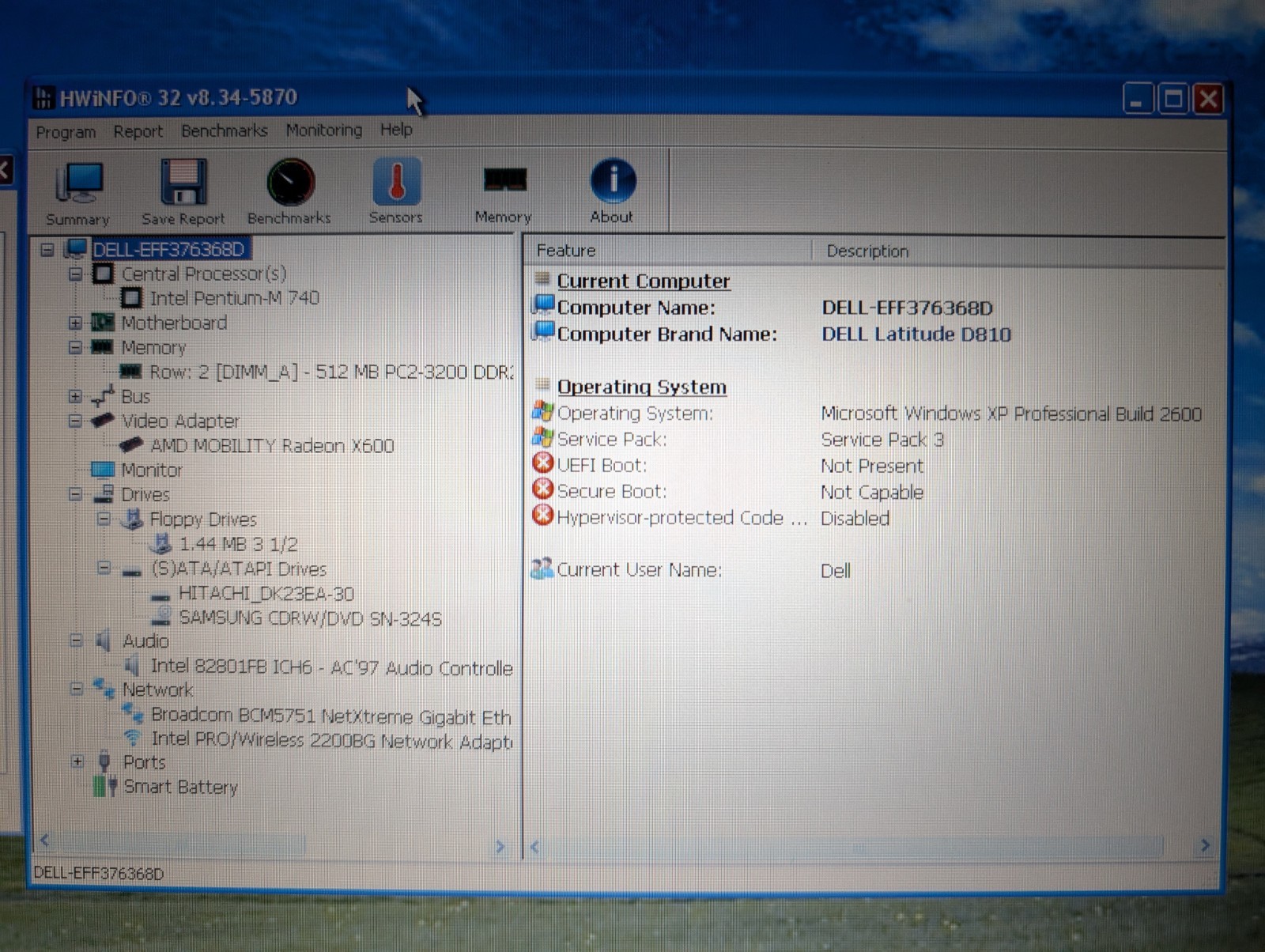Click the user icon beside Current User Name
This screenshot has height=952, width=1265.
coord(542,568)
